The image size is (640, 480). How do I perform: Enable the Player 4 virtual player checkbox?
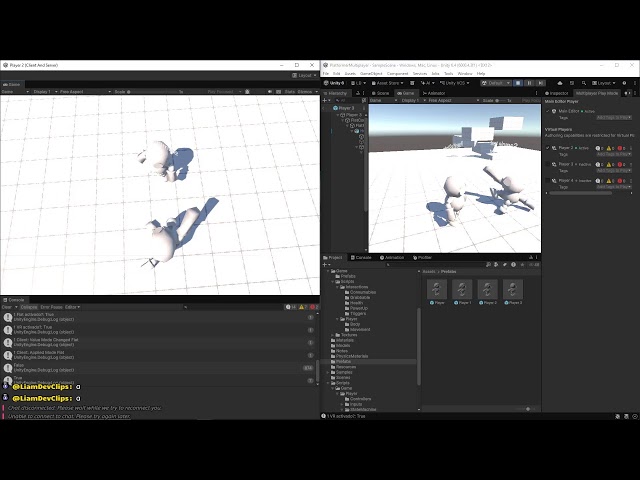tap(548, 180)
